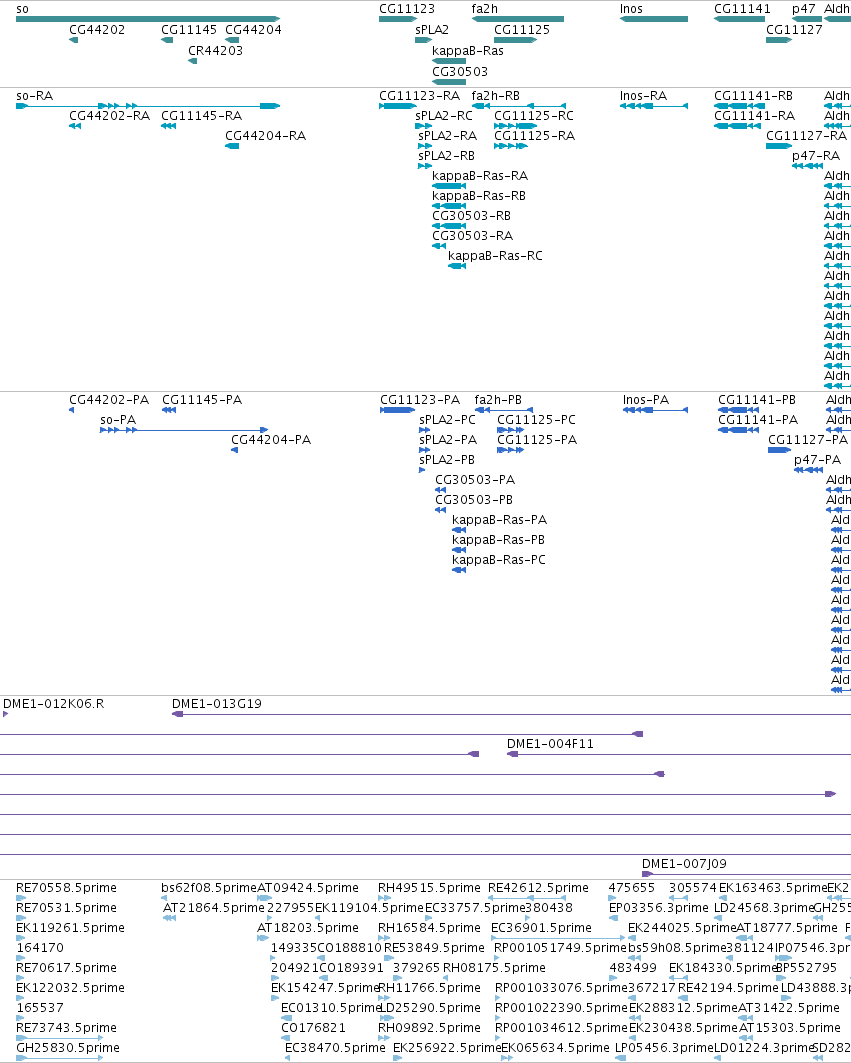Select the p47 gene label
Viewport: 851px width, 1063px height.
[804, 9]
